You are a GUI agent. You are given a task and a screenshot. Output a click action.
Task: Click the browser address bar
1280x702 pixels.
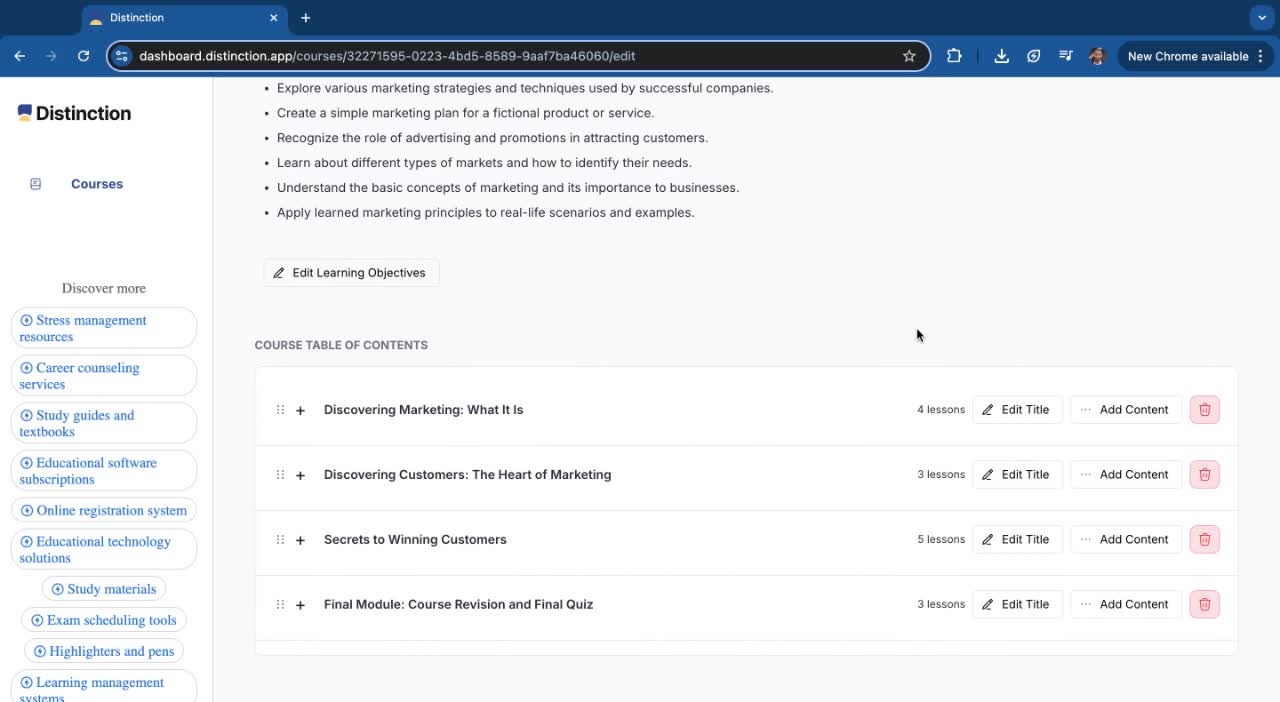point(500,56)
